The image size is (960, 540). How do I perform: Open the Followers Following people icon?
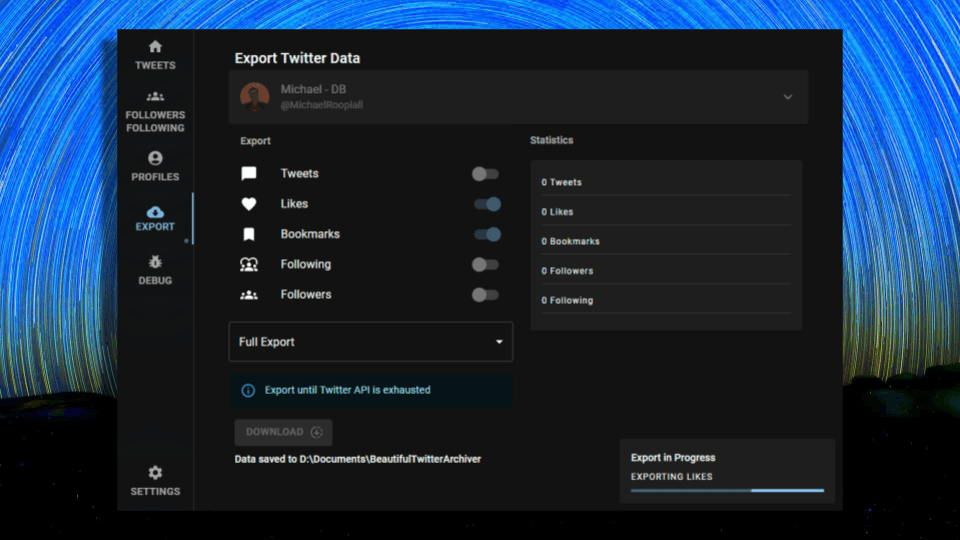click(155, 96)
